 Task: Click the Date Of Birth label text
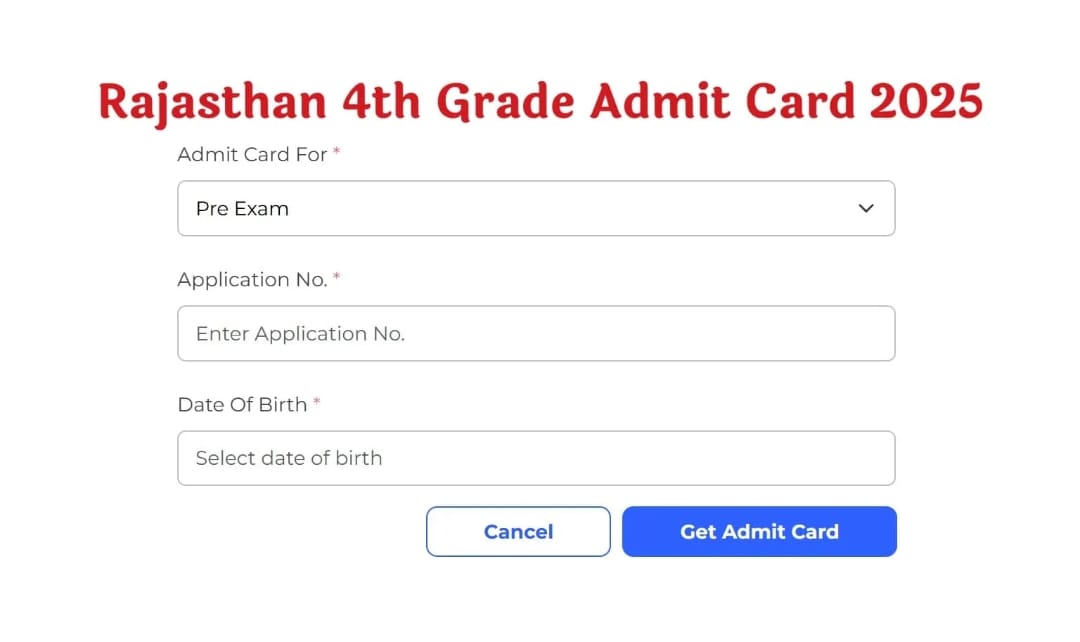[242, 404]
